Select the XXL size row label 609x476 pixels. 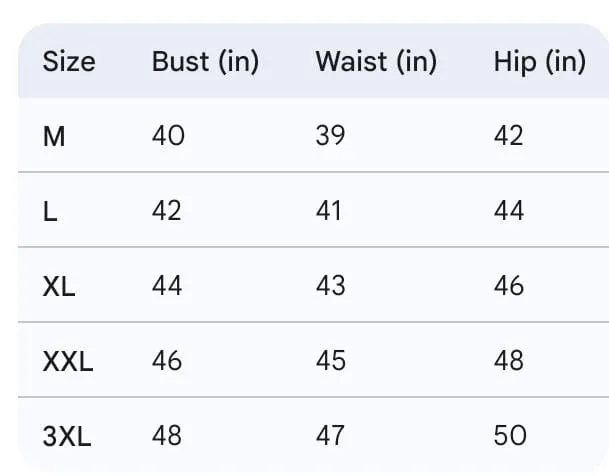click(68, 361)
